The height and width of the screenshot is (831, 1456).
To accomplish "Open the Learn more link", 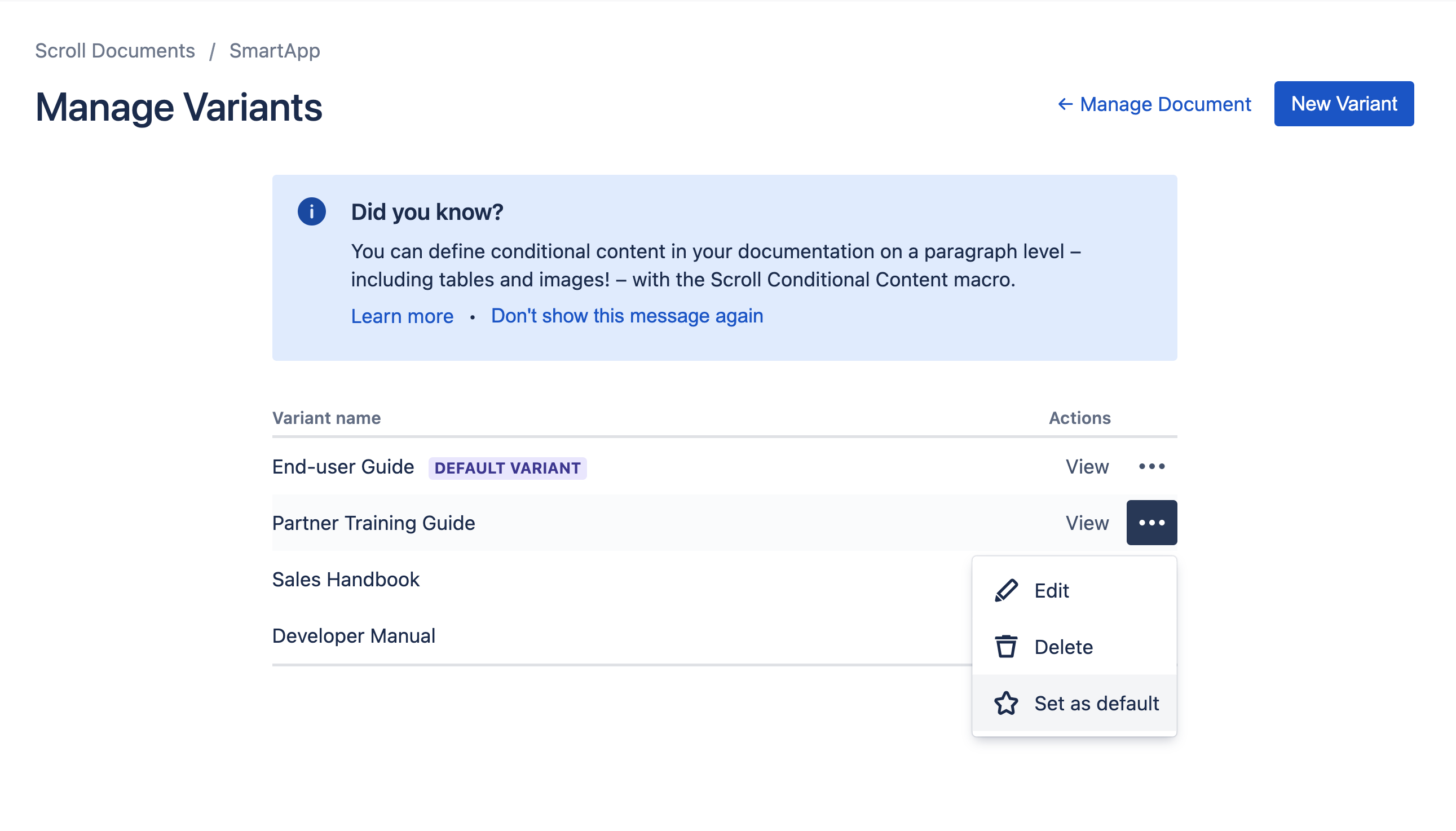I will pos(402,316).
